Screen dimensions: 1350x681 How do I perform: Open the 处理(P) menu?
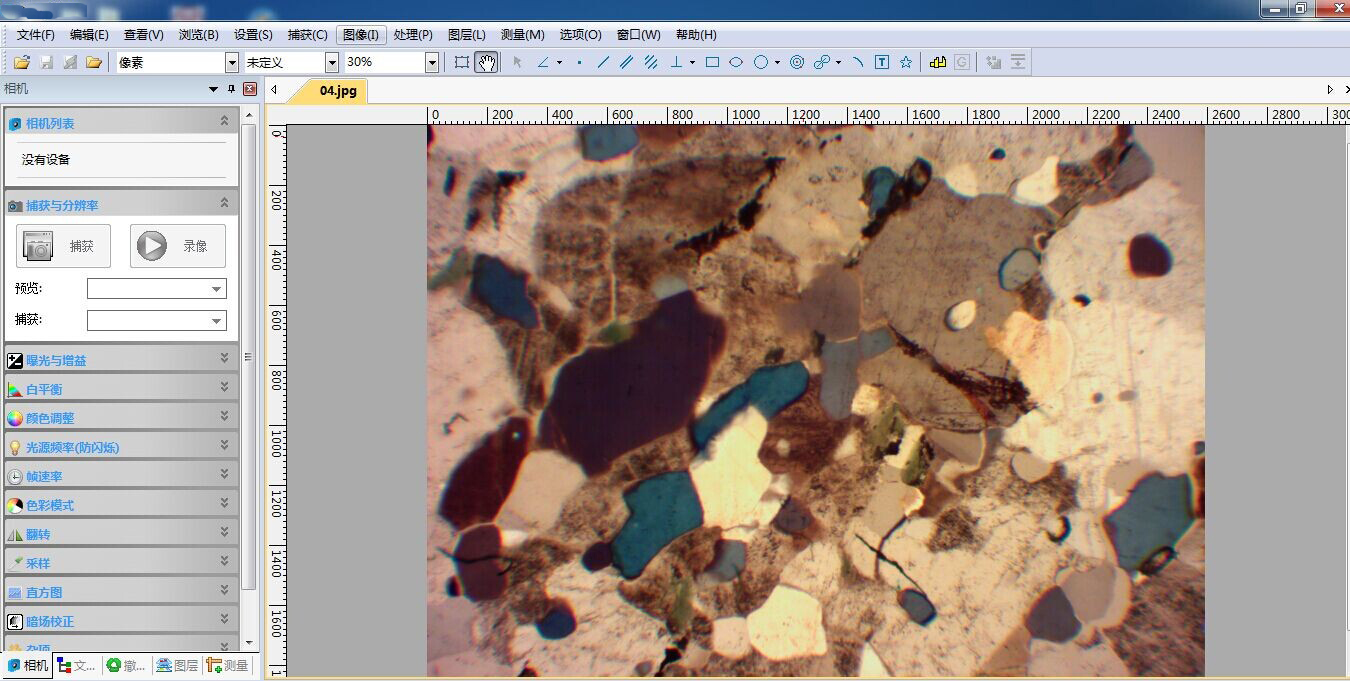click(x=413, y=34)
